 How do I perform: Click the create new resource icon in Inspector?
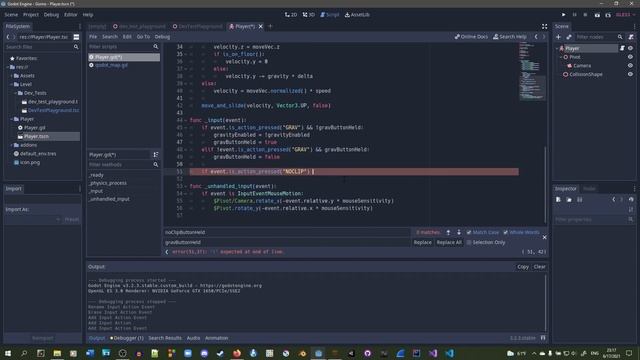[558, 200]
